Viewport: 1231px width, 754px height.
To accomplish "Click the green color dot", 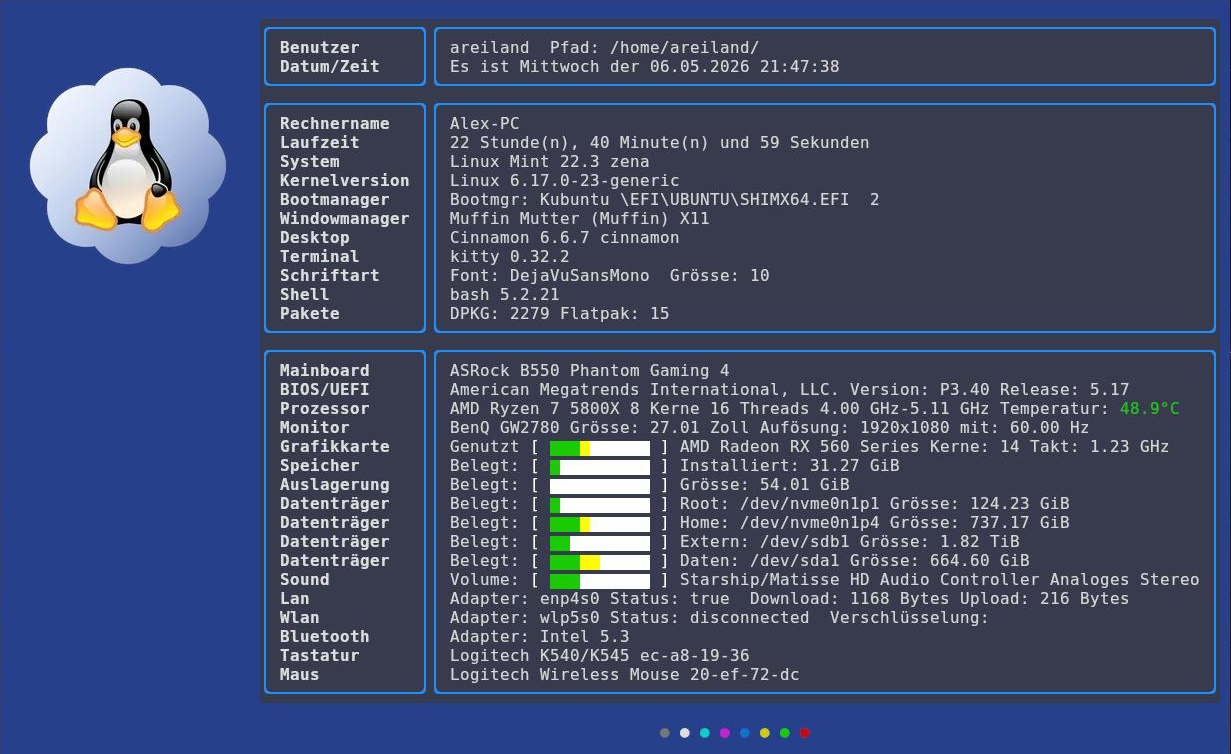I will [785, 733].
